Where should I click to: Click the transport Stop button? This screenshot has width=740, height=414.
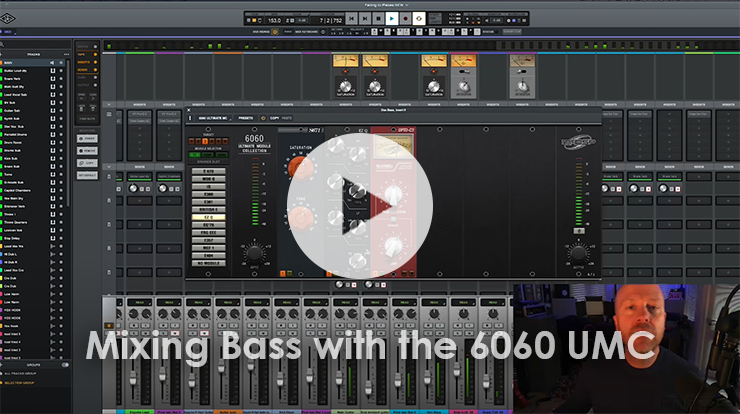[x=378, y=18]
